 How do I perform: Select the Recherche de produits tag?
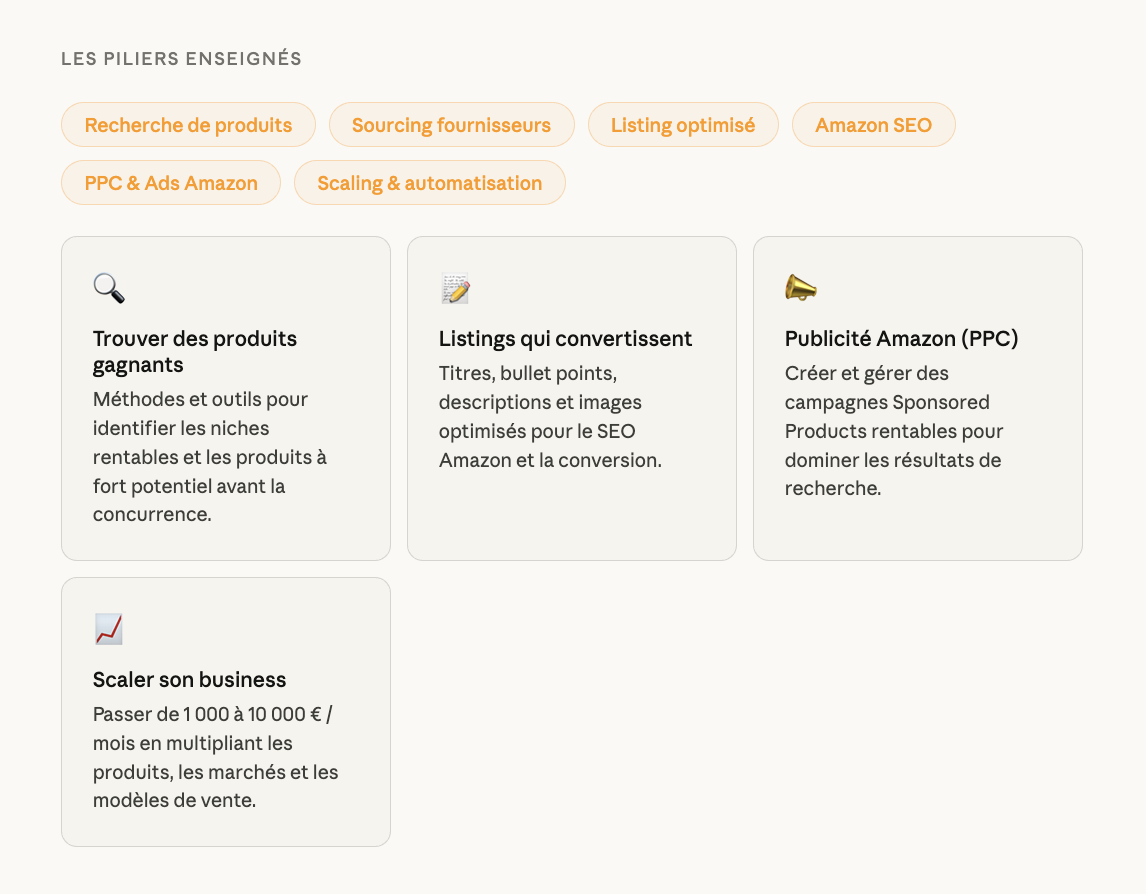point(188,125)
